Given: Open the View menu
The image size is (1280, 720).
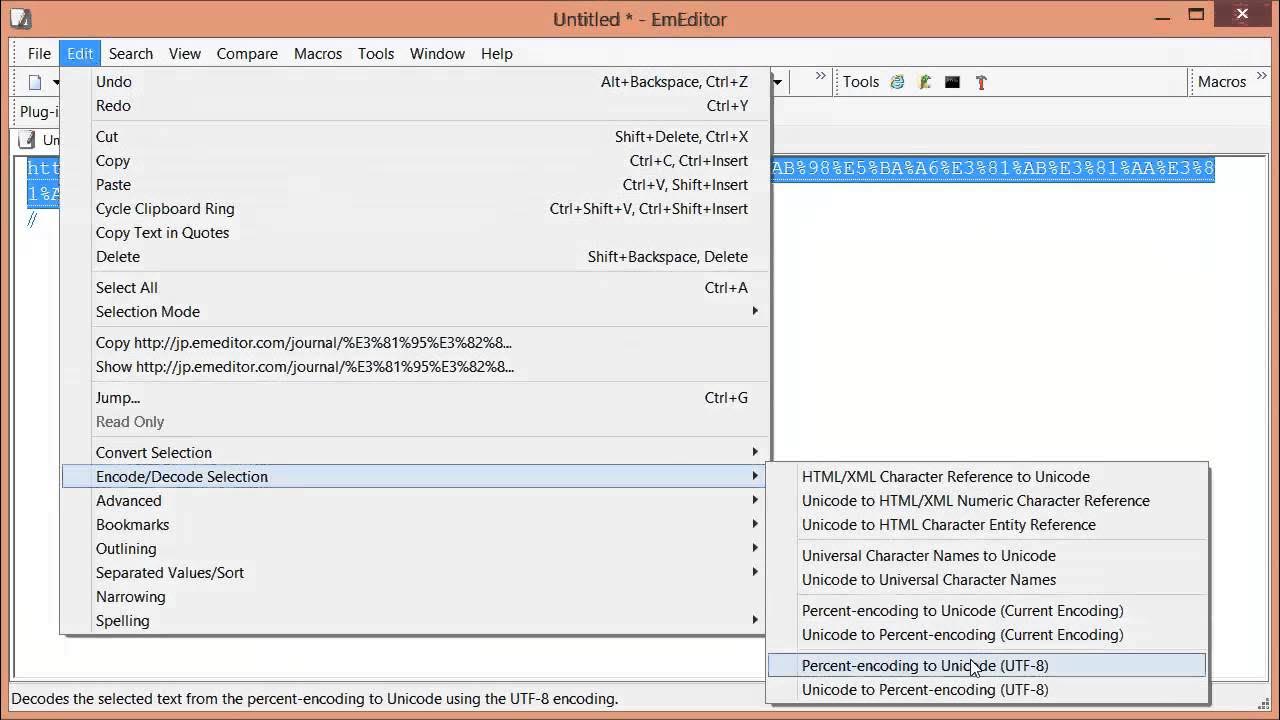Looking at the screenshot, I should pos(185,53).
